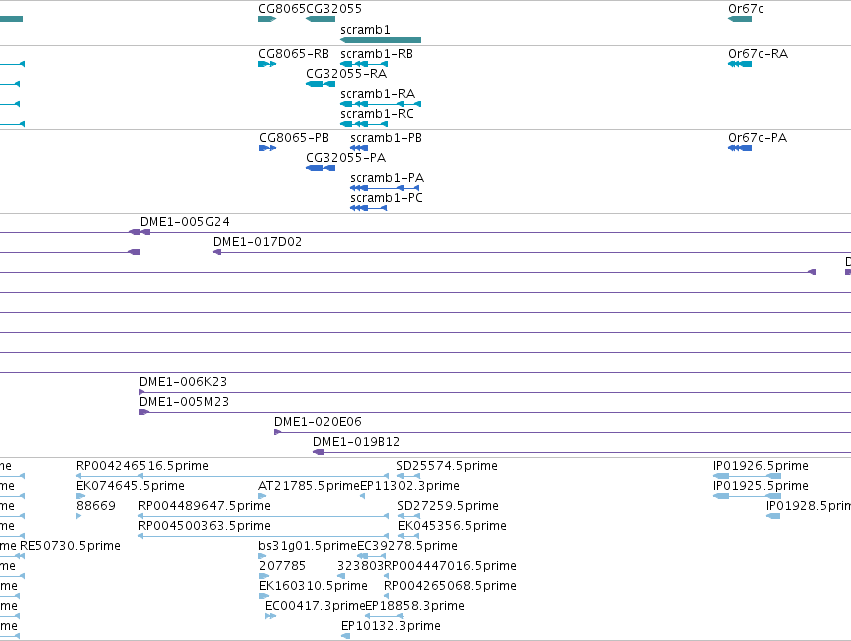Select the IP01926.5prime EST label
The height and width of the screenshot is (641, 851).
click(x=761, y=466)
